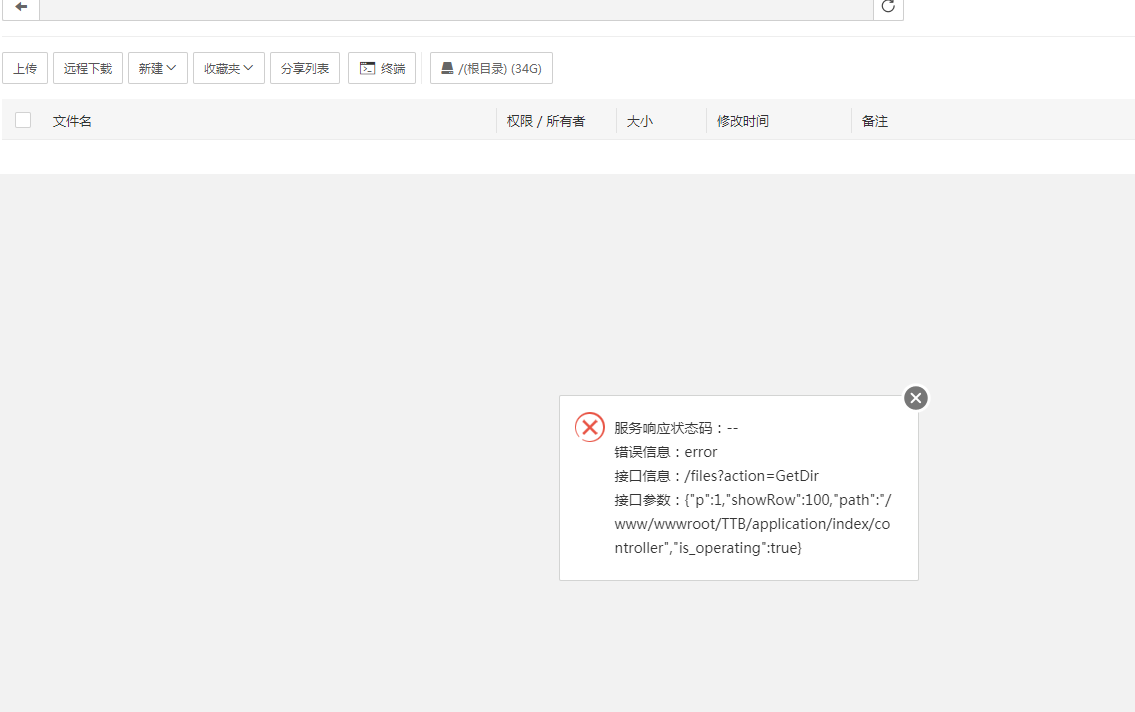The height and width of the screenshot is (712, 1135).
Task: Focus the path address bar field
Action: pos(456,8)
